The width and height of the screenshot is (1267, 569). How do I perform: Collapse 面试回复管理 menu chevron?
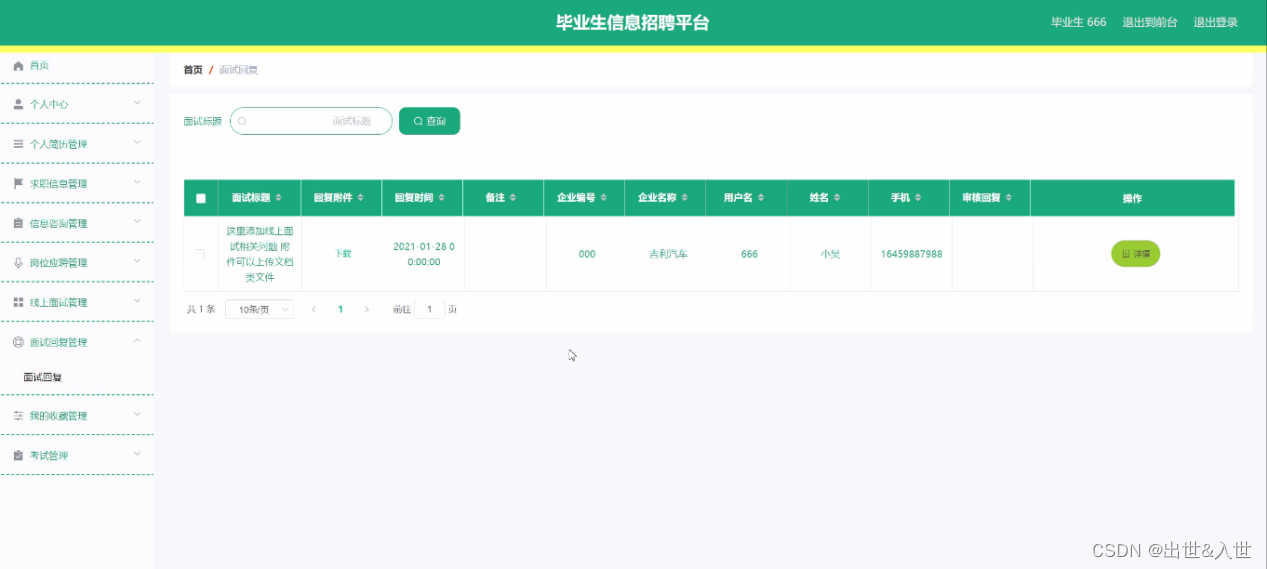click(x=137, y=341)
